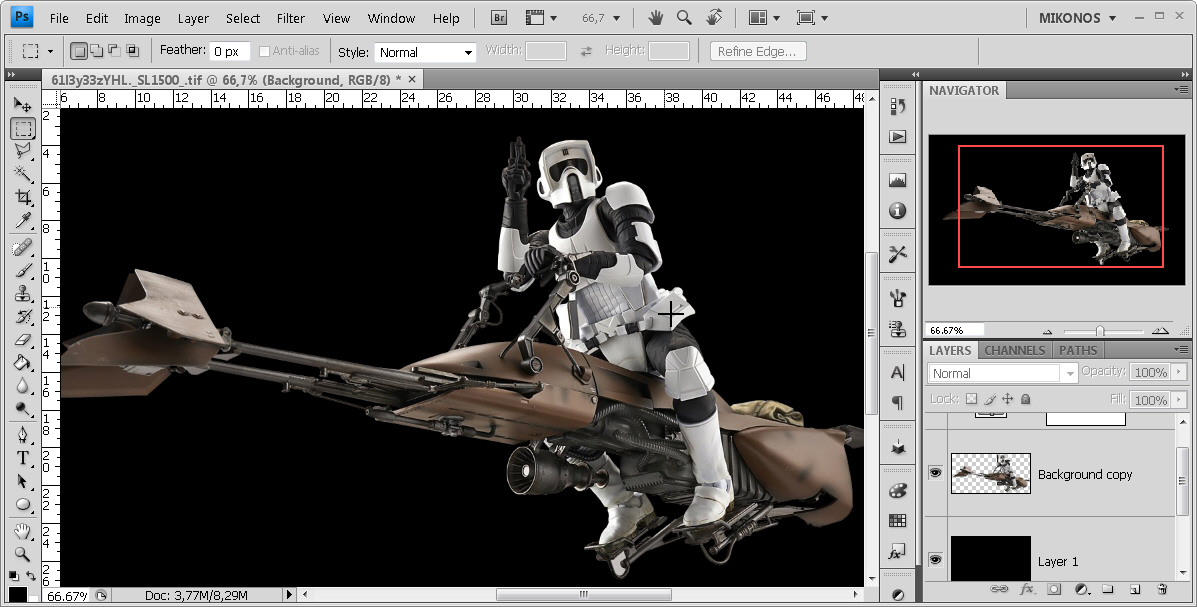Select the Rectangular Marquee tool
1197x607 pixels.
coord(23,128)
